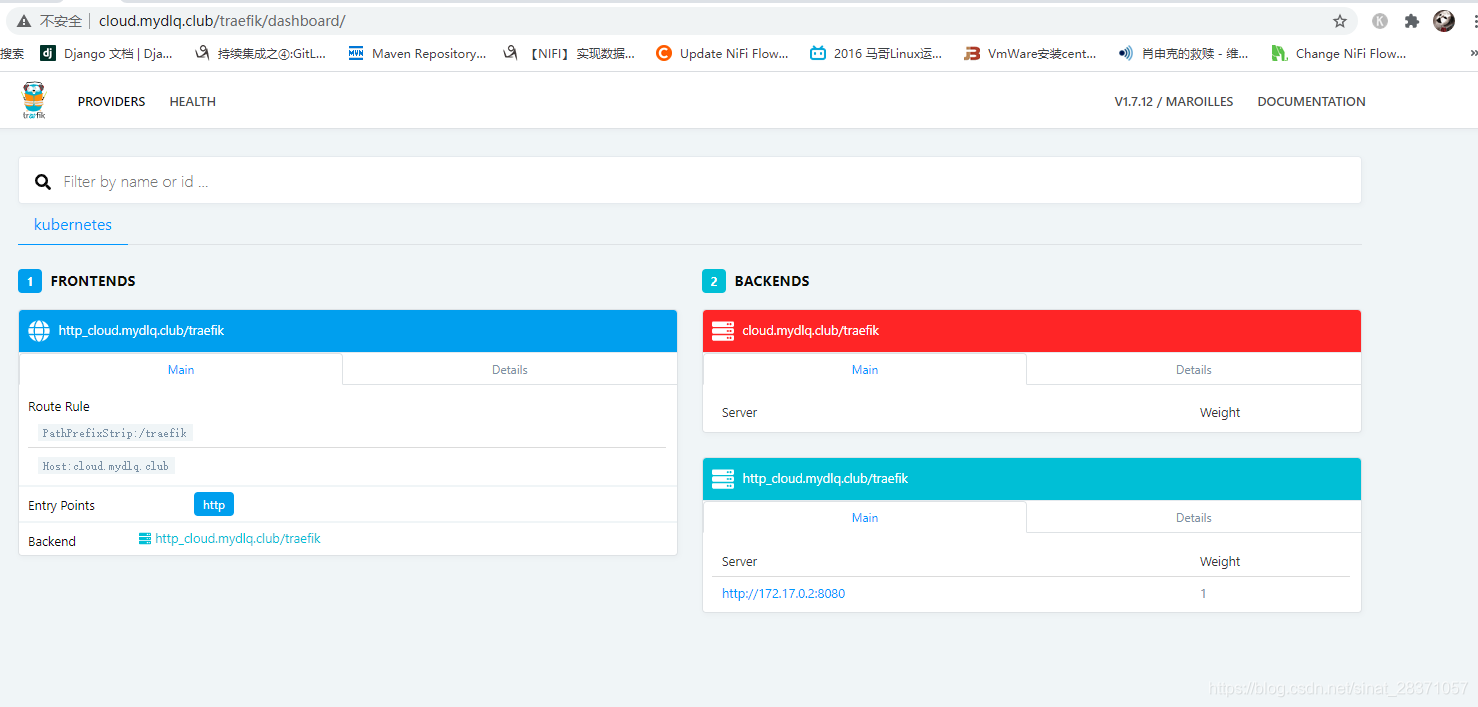The image size is (1478, 707).
Task: Open Main tab of red cloud.mydlq.club/traefik backend
Action: pyautogui.click(x=865, y=369)
